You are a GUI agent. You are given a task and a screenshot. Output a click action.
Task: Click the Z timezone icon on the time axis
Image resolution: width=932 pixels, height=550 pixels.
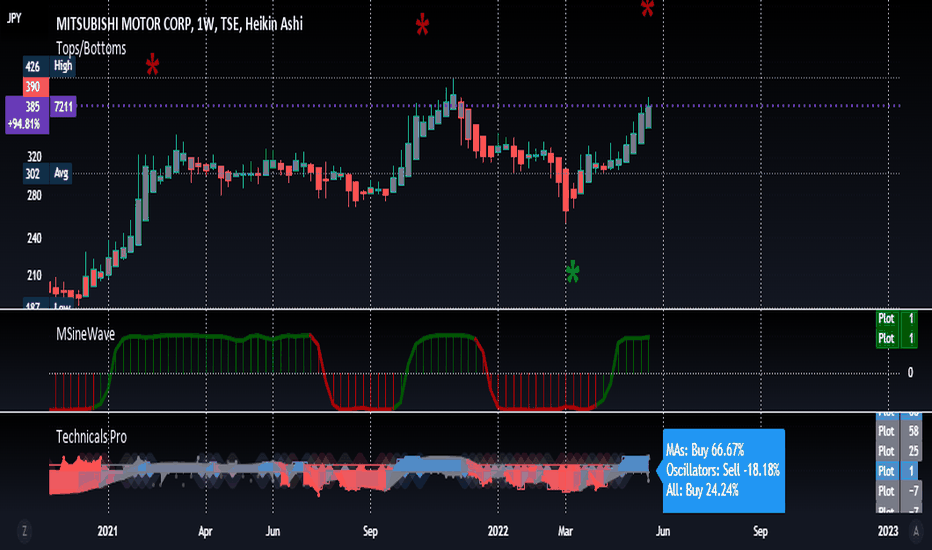pos(24,531)
